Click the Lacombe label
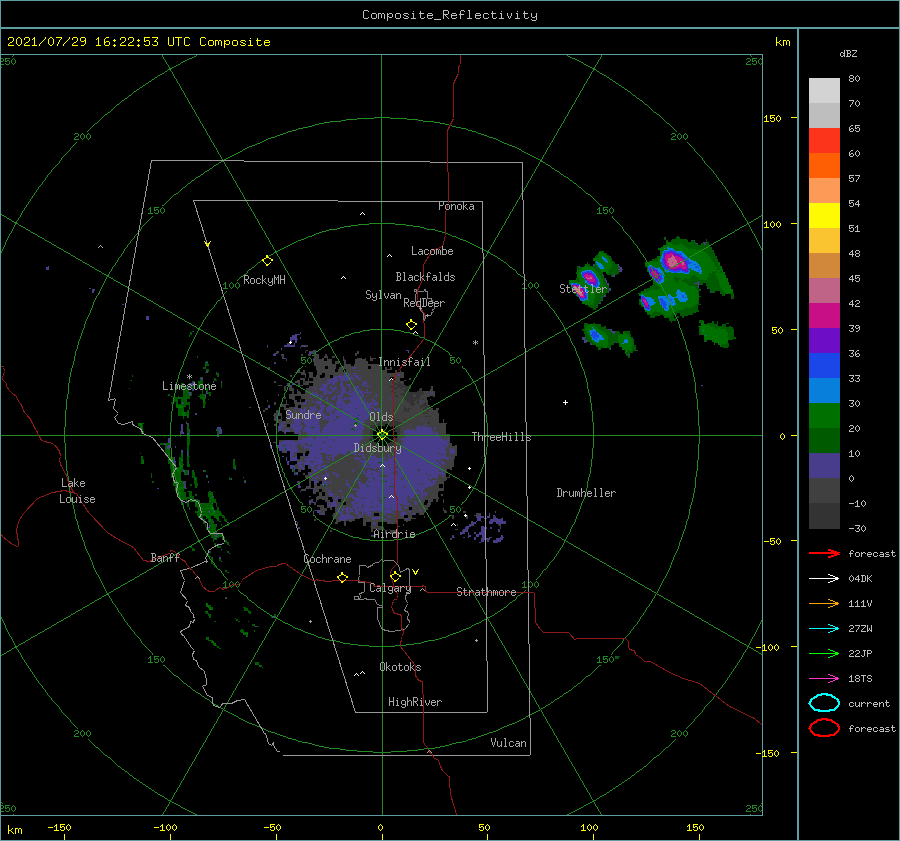900x841 pixels. pos(432,251)
